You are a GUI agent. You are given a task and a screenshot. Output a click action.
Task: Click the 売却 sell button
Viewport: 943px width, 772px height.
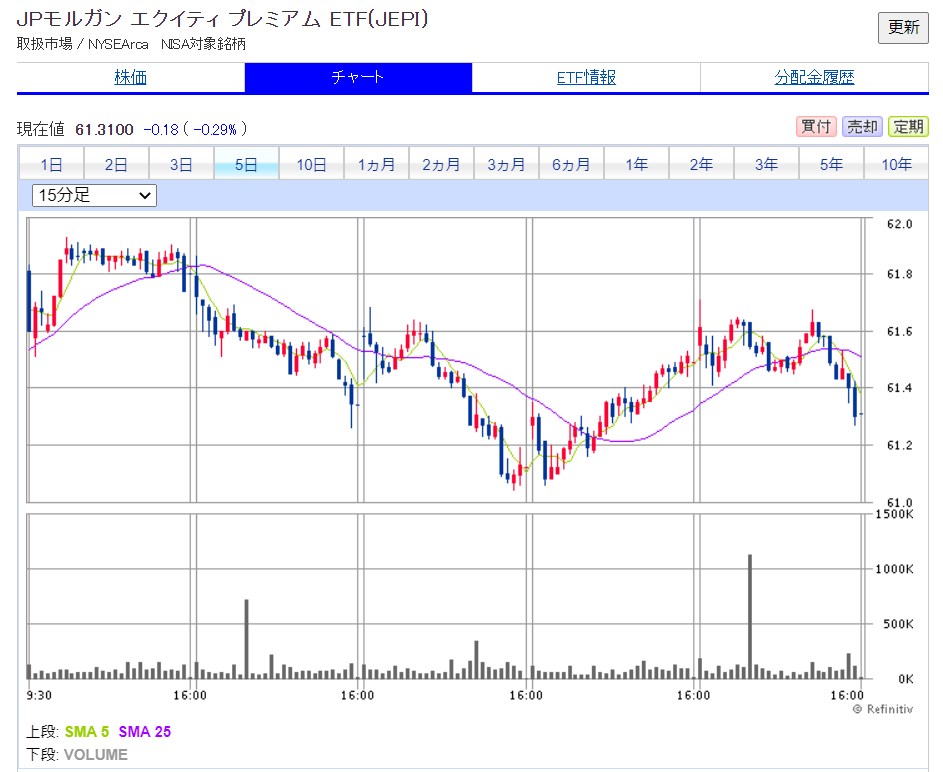862,127
